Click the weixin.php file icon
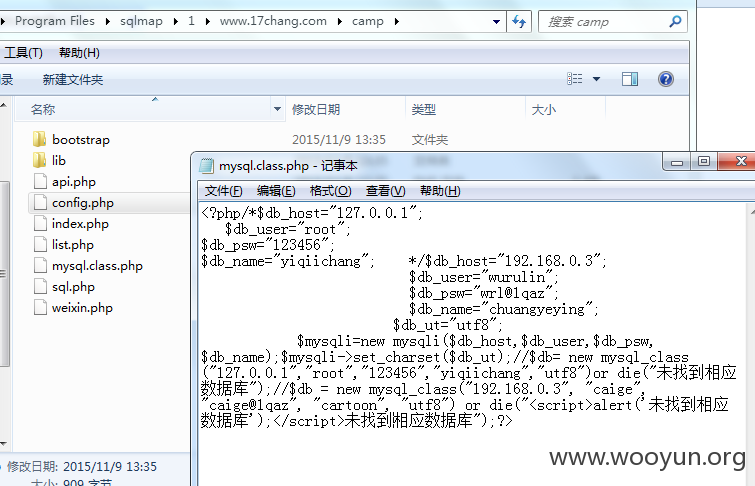The height and width of the screenshot is (486, 755). click(x=40, y=308)
